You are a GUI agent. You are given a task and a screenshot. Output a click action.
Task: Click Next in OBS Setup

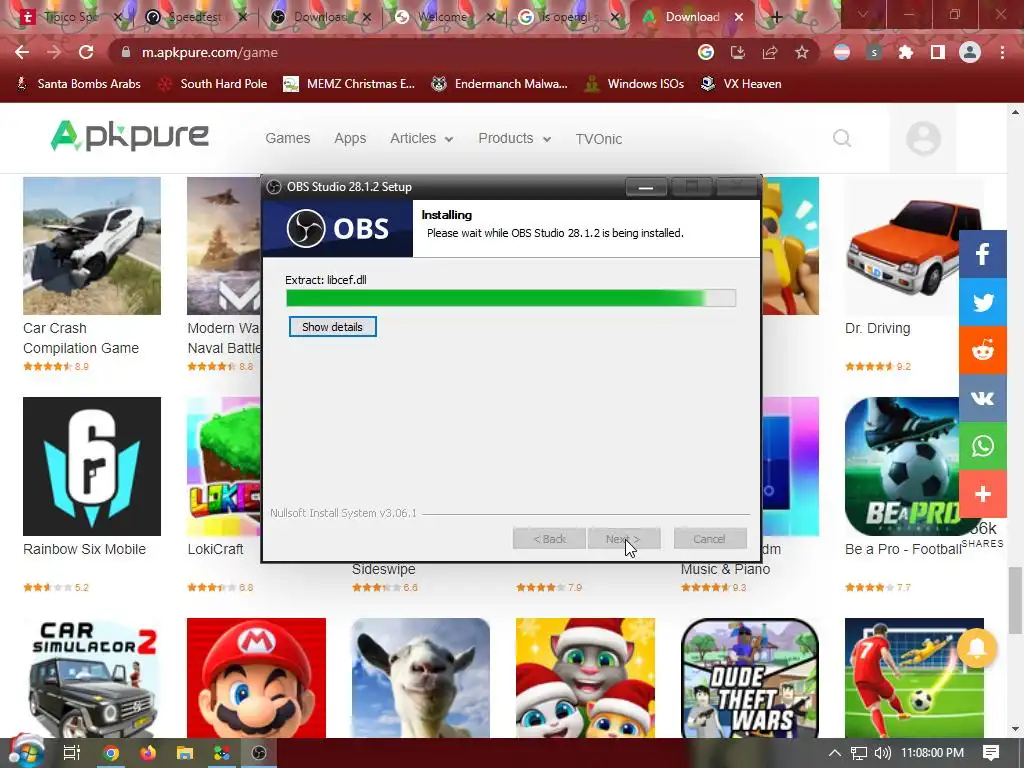pyautogui.click(x=623, y=539)
